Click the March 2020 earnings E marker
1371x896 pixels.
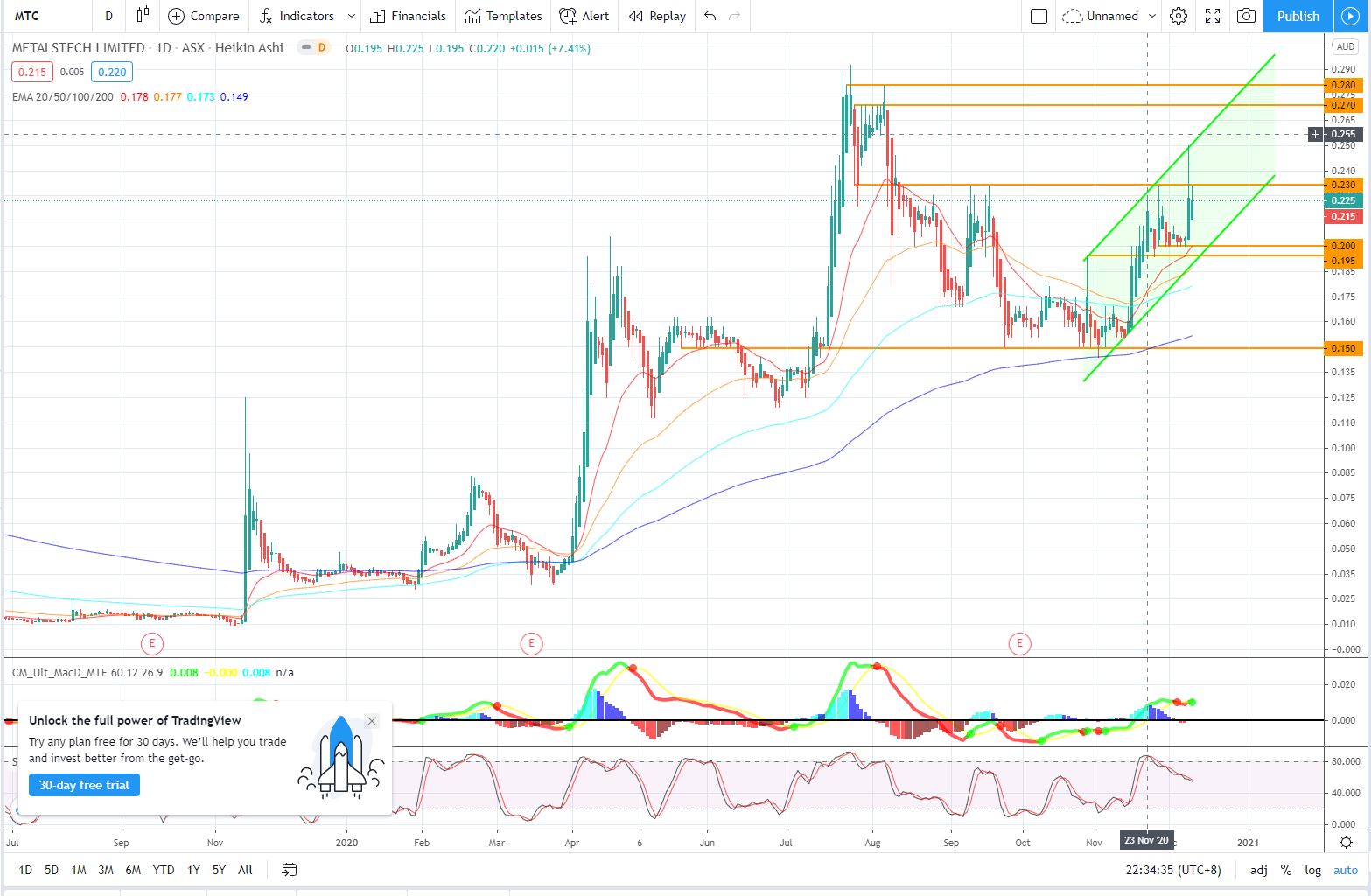click(x=531, y=644)
